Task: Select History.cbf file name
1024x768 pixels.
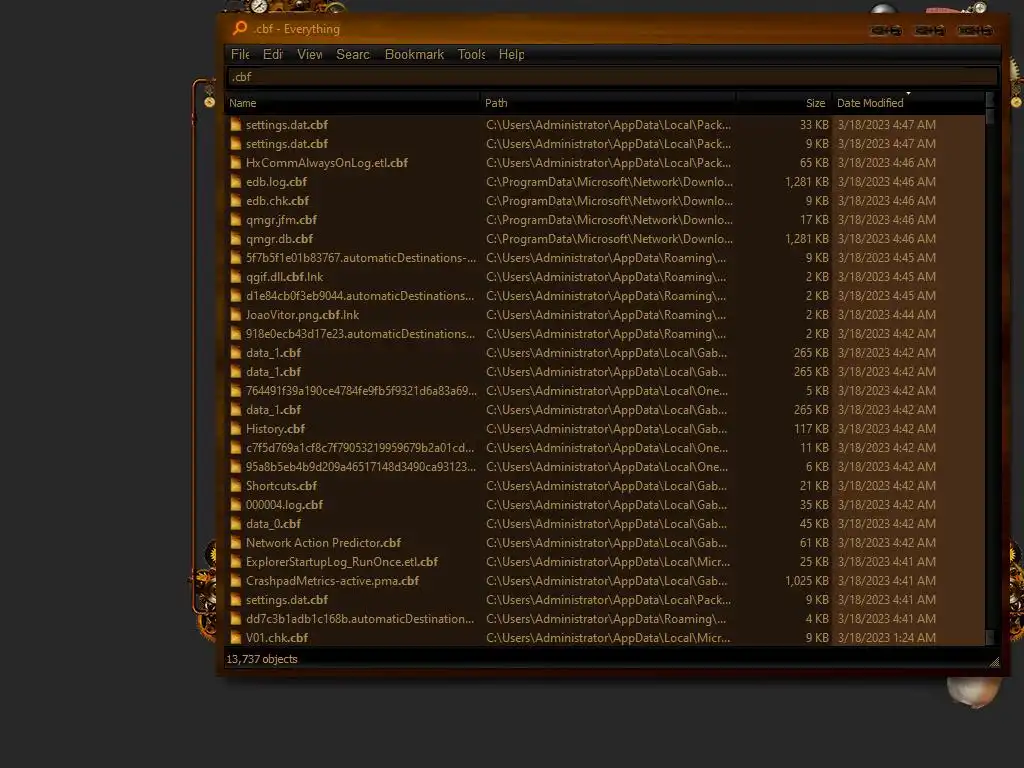Action: point(275,429)
